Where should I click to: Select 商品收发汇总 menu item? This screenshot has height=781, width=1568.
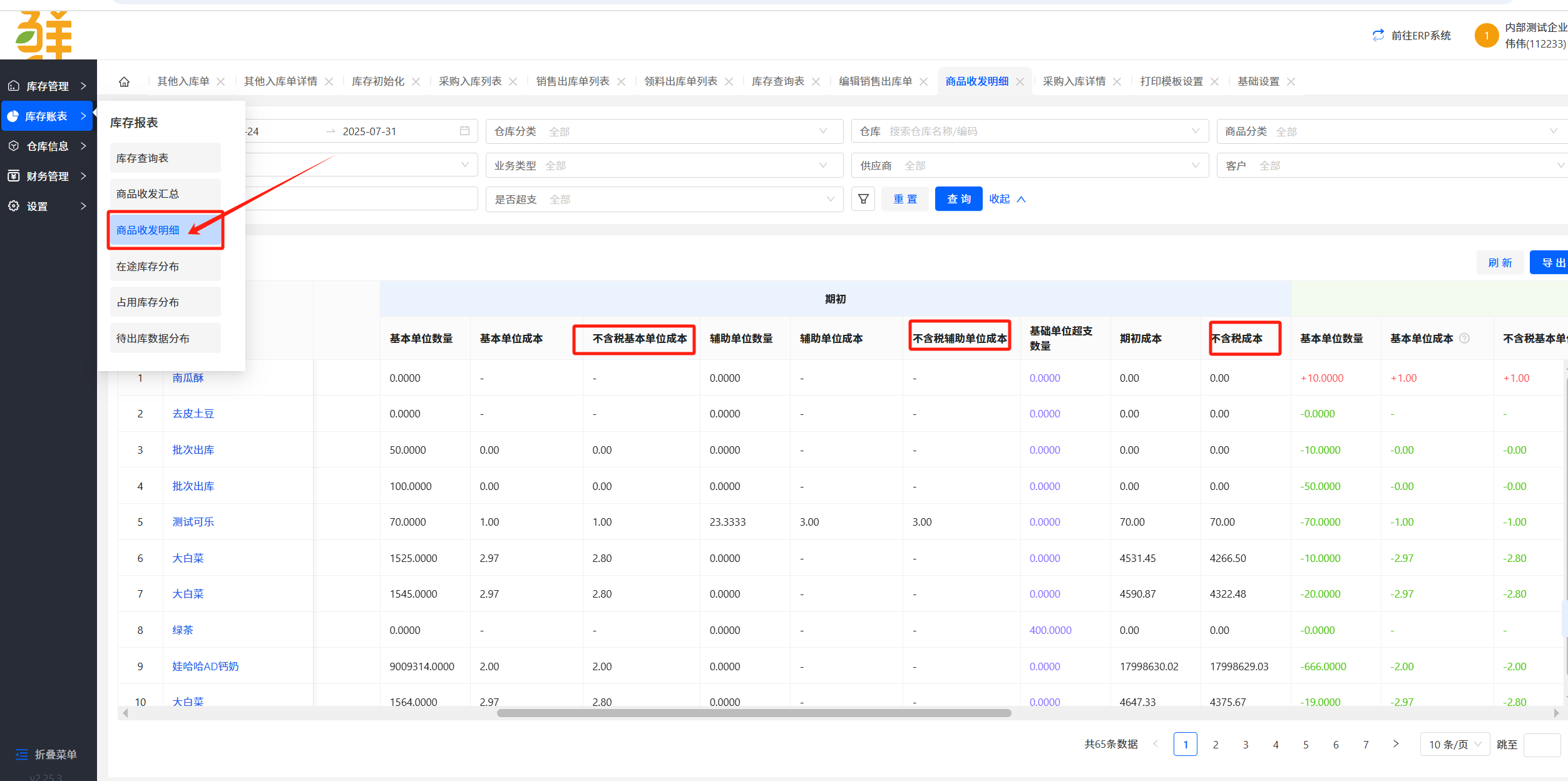pos(165,194)
